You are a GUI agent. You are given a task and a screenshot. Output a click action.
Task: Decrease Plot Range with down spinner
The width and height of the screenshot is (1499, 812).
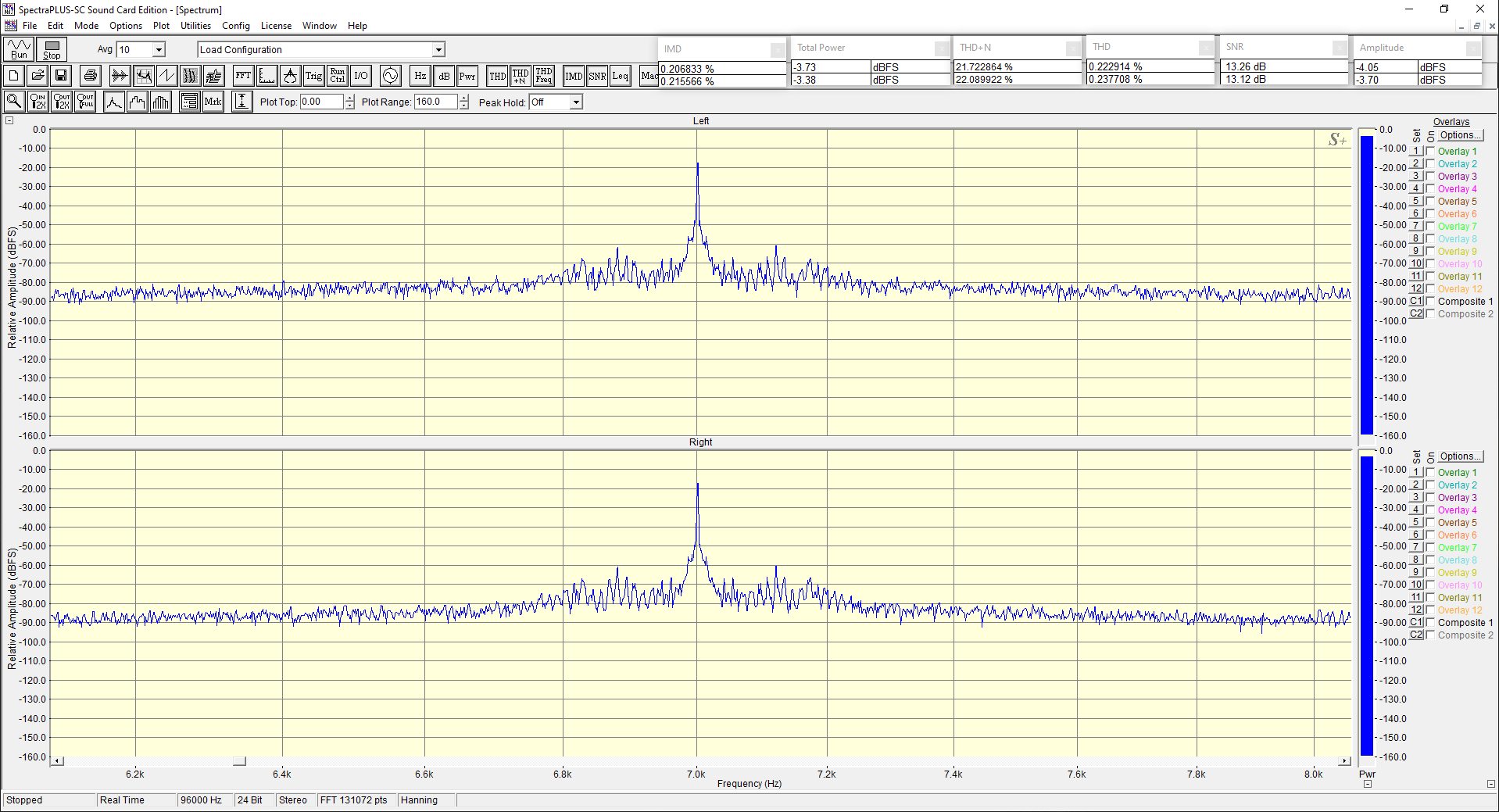click(x=464, y=106)
